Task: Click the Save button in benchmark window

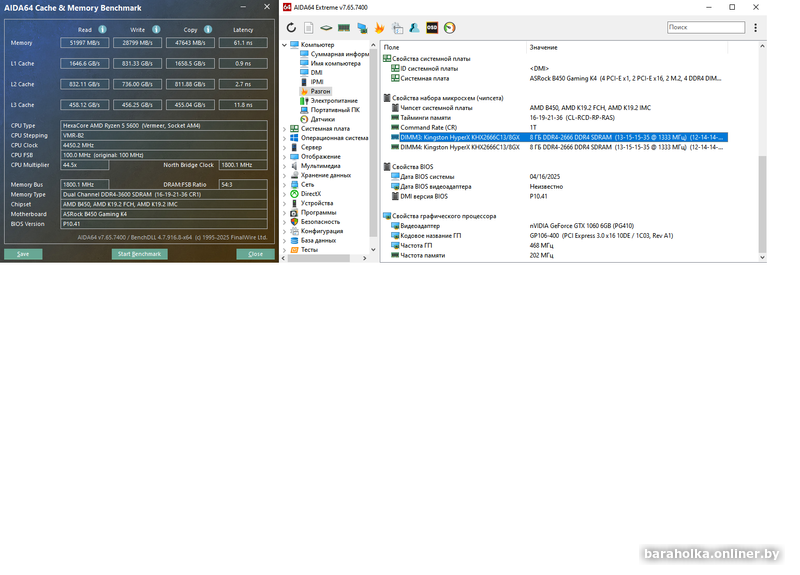Action: 23,254
